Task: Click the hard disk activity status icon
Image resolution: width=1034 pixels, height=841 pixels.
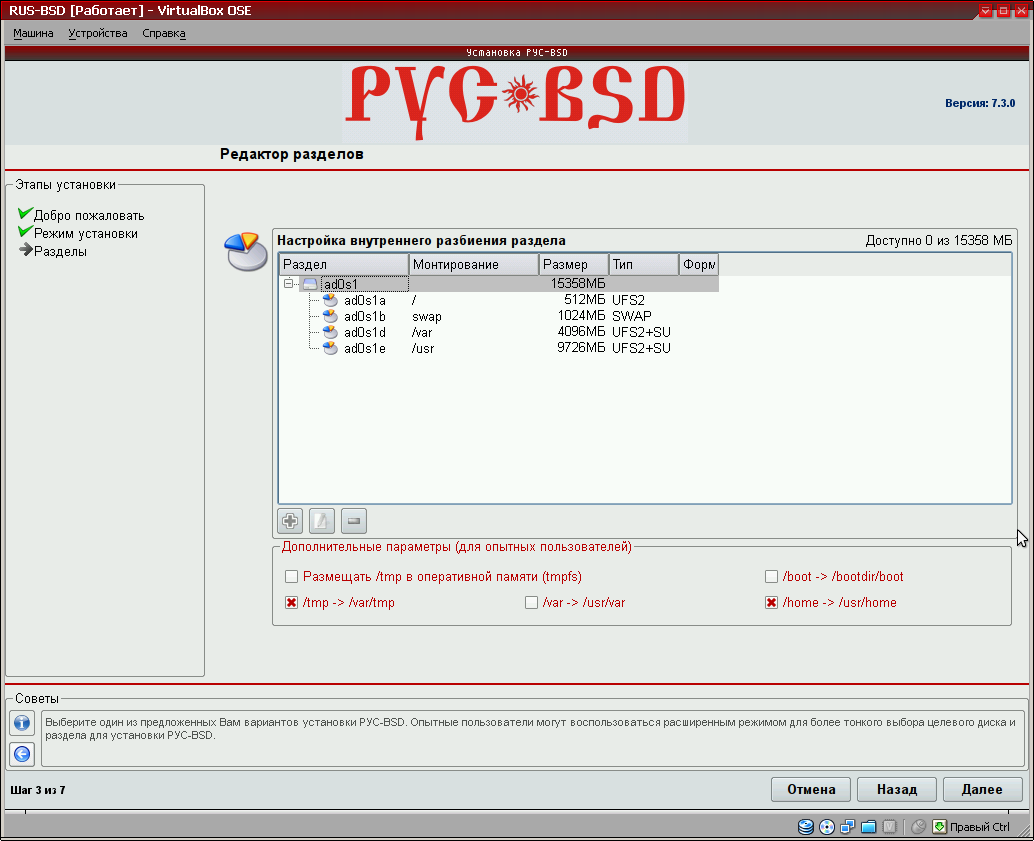Action: coord(806,827)
